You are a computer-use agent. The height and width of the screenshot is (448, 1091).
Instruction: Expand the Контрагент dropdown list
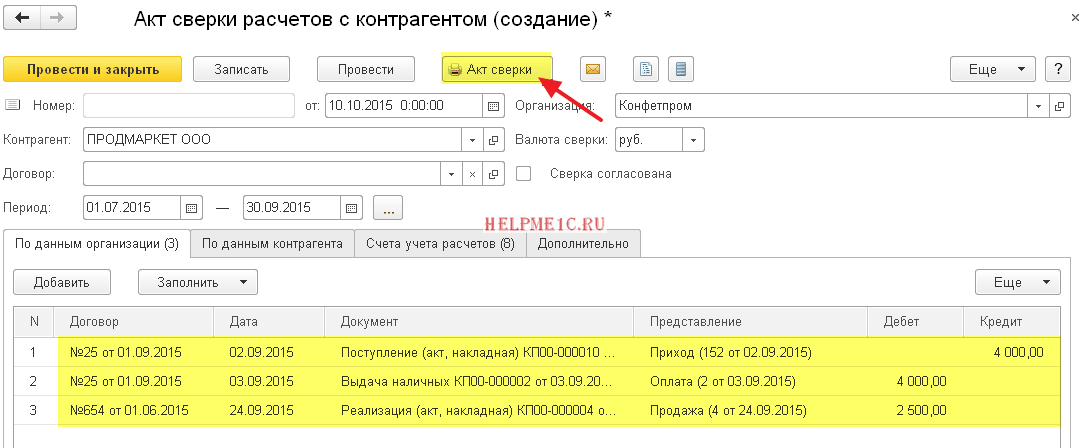coord(472,140)
